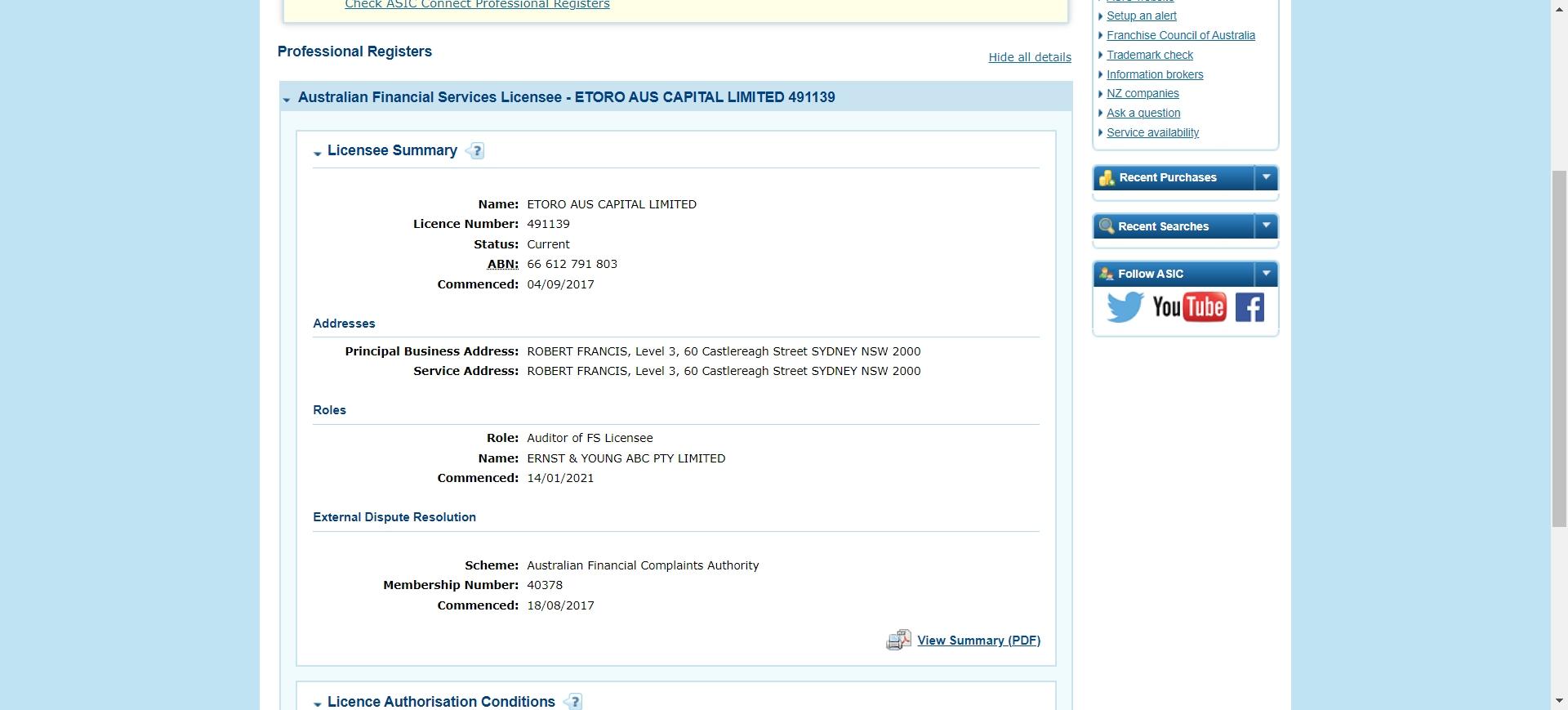1568x710 pixels.
Task: Click the ABN abbreviation label
Action: (x=502, y=264)
